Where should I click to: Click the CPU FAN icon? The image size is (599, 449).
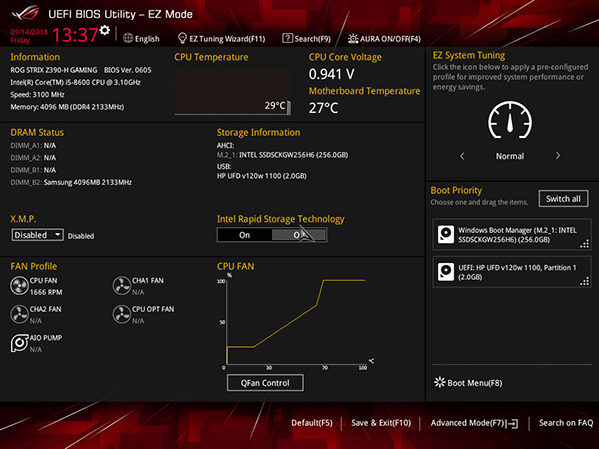click(19, 286)
